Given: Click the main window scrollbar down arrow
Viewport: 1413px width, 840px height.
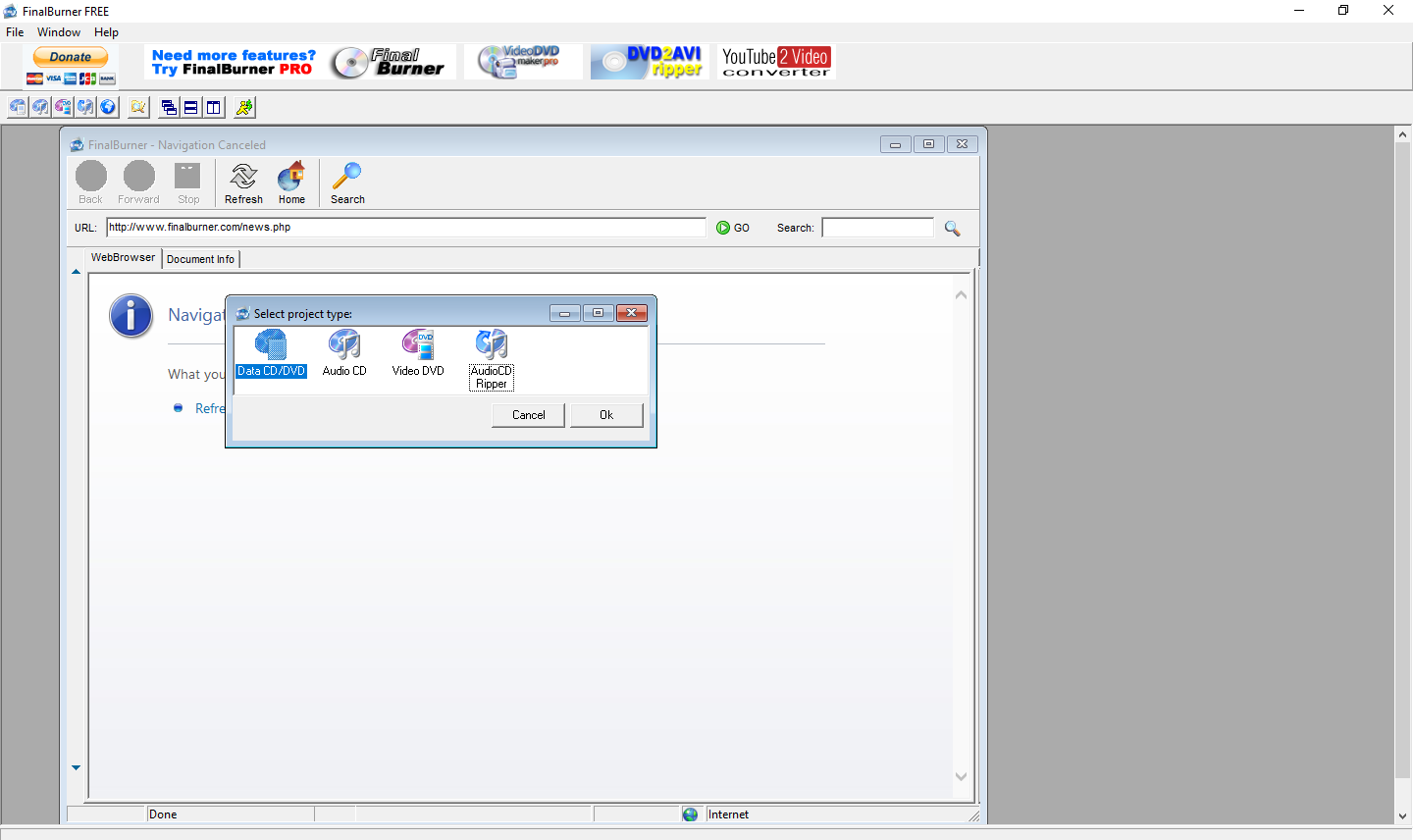Looking at the screenshot, I should click(1403, 816).
